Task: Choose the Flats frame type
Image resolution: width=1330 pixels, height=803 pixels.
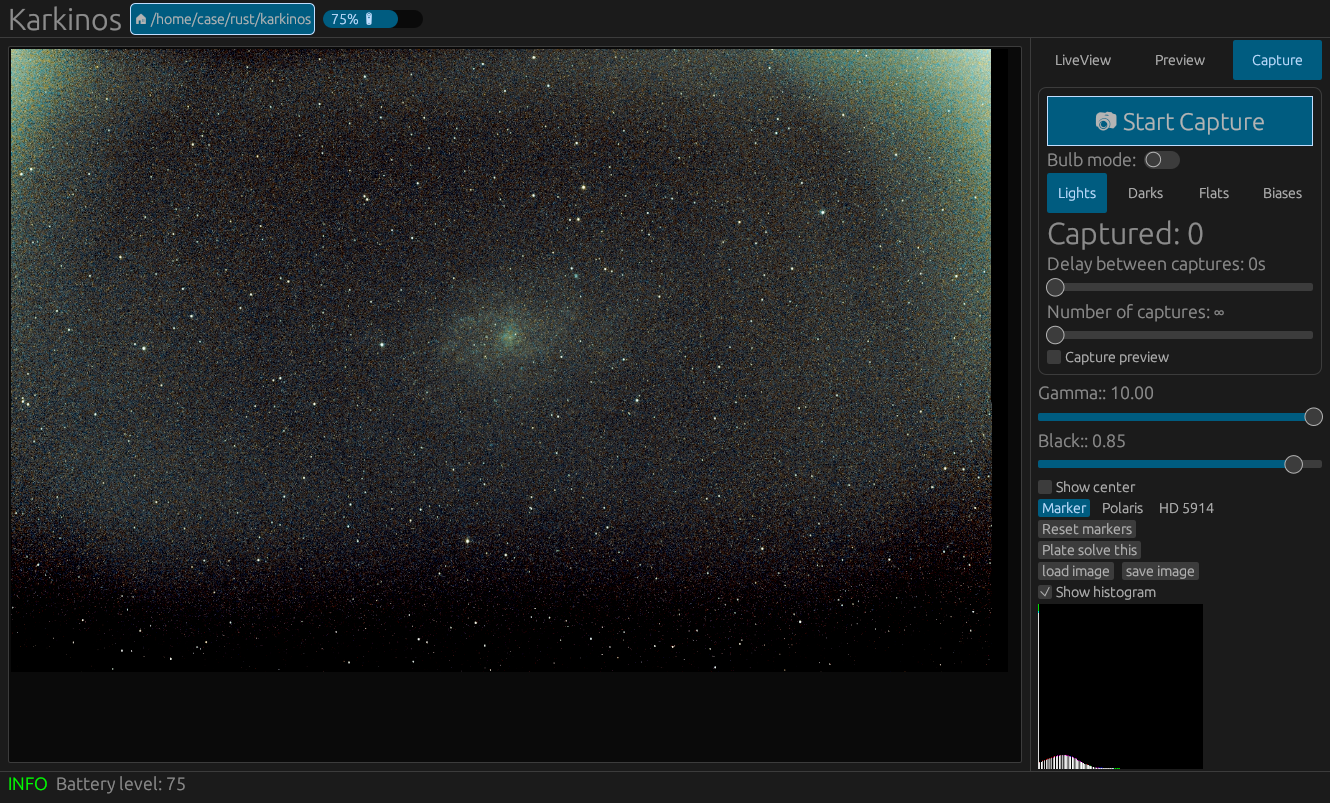Action: (x=1213, y=193)
